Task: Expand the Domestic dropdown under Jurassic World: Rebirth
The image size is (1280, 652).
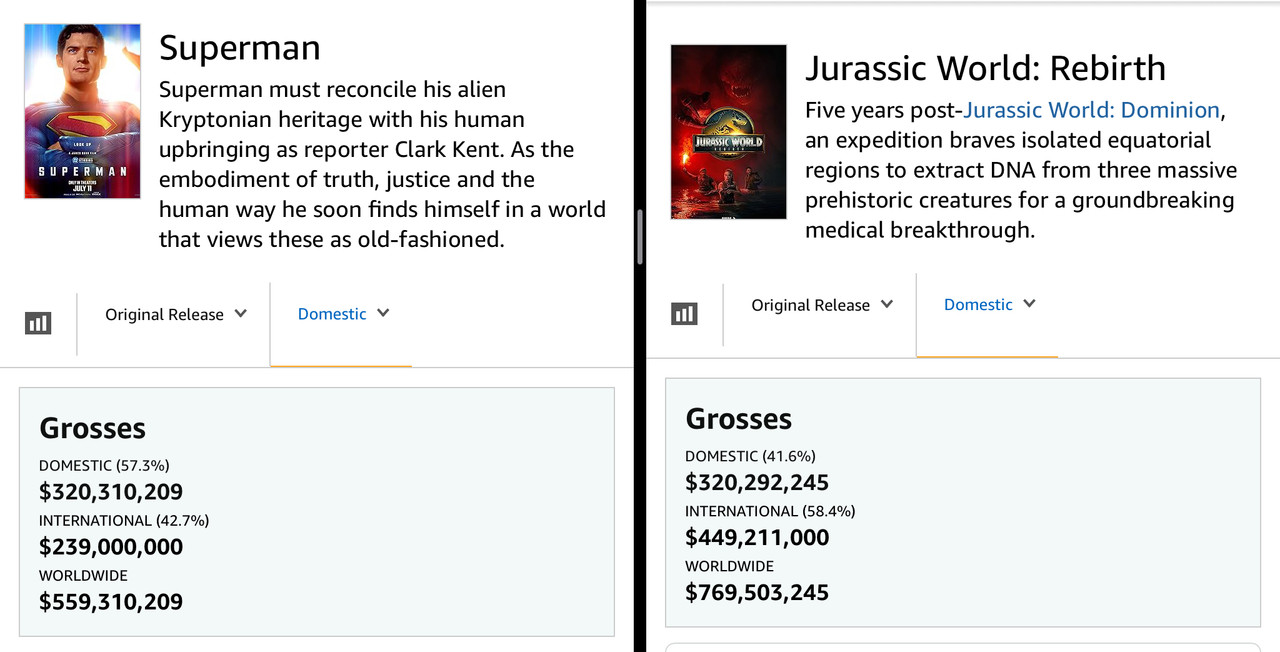Action: tap(989, 305)
